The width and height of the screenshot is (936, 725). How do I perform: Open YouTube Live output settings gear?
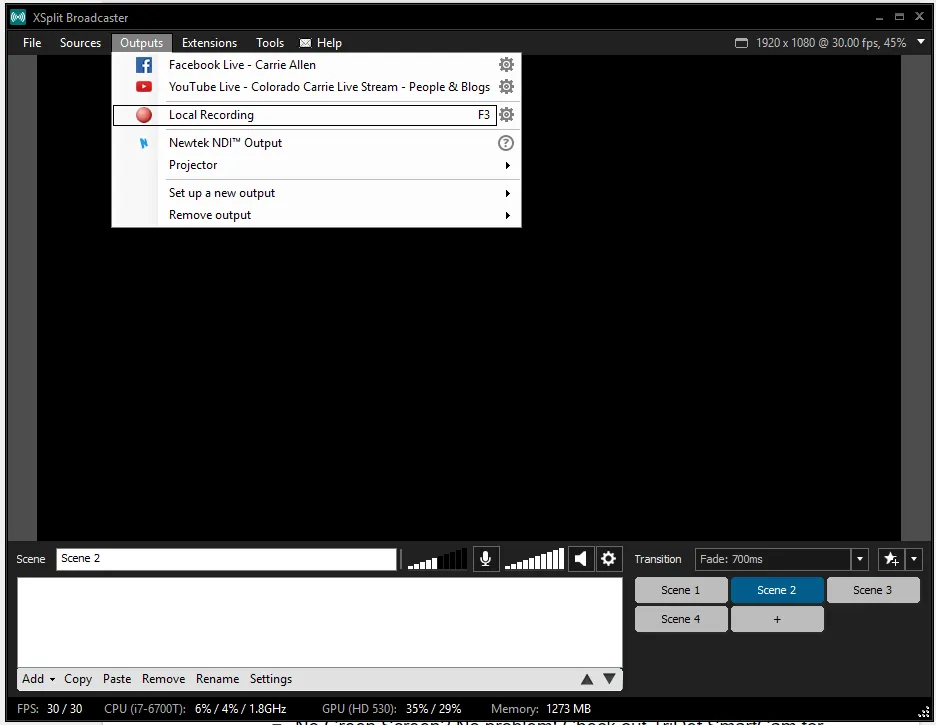tap(506, 87)
